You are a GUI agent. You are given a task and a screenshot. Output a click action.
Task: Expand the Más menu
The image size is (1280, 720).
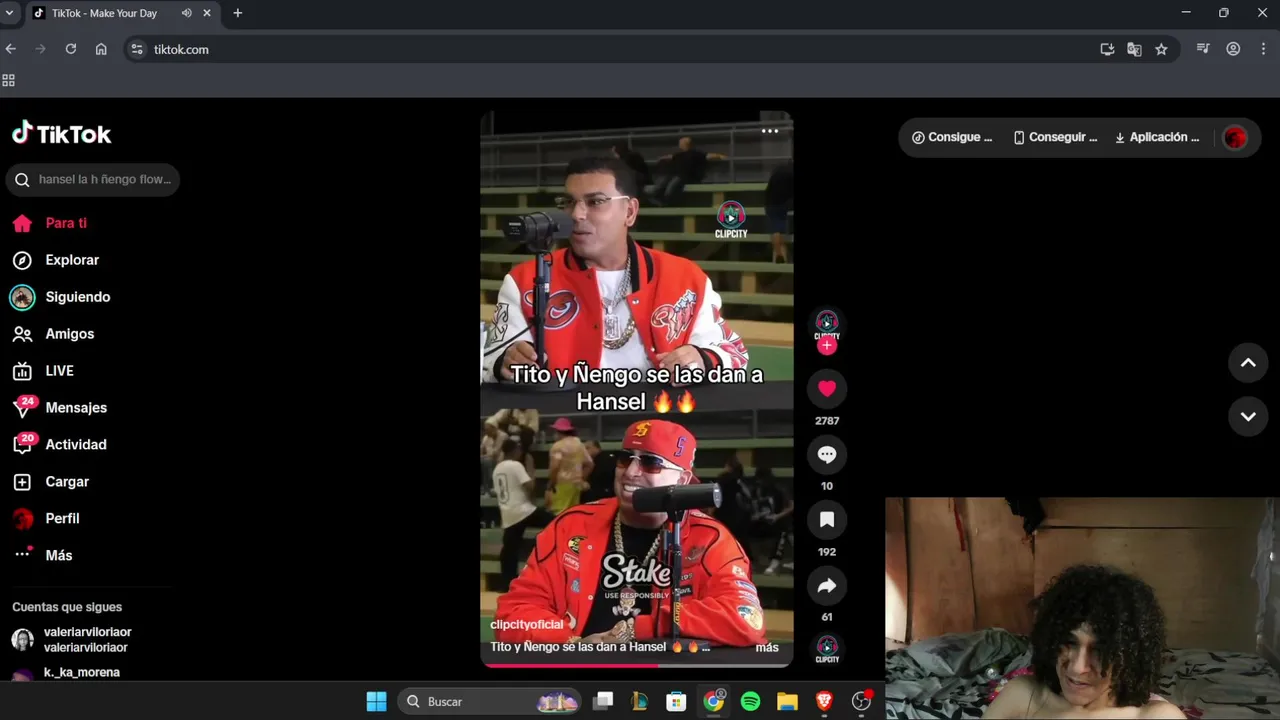(58, 555)
